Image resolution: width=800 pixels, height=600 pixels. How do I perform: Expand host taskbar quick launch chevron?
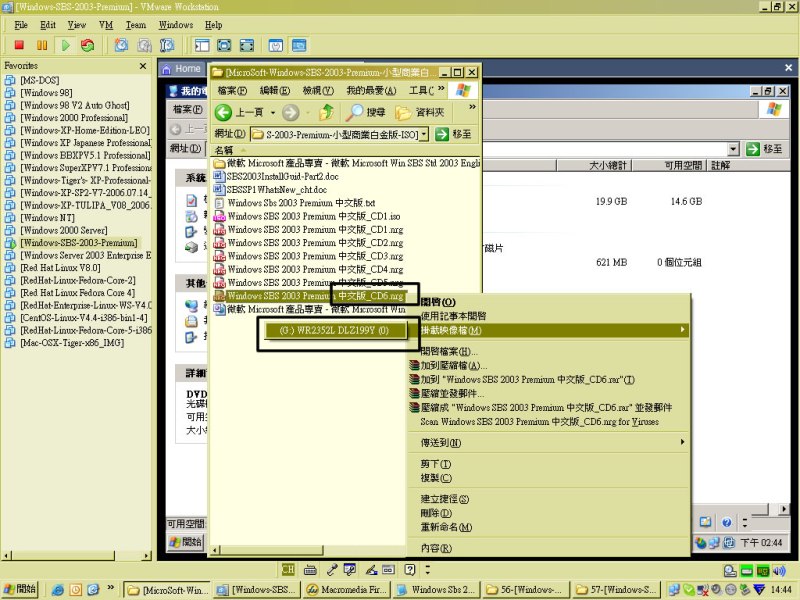[111, 588]
